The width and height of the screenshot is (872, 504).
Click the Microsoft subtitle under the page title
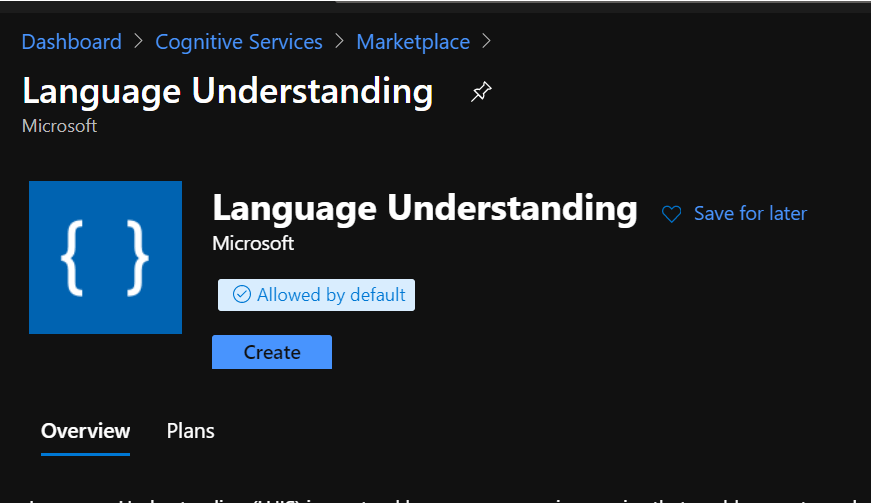(59, 126)
